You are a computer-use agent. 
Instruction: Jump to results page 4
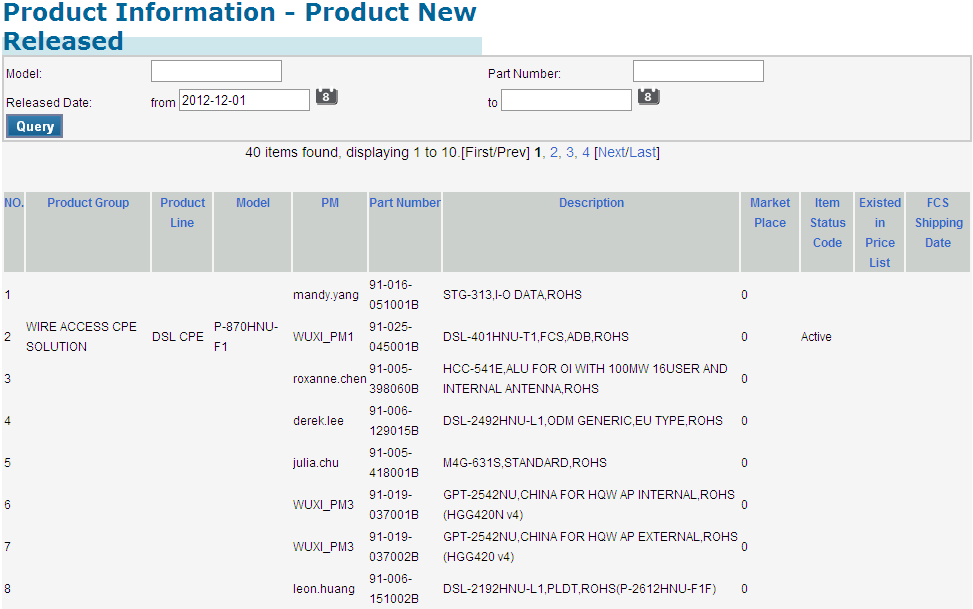pos(586,152)
